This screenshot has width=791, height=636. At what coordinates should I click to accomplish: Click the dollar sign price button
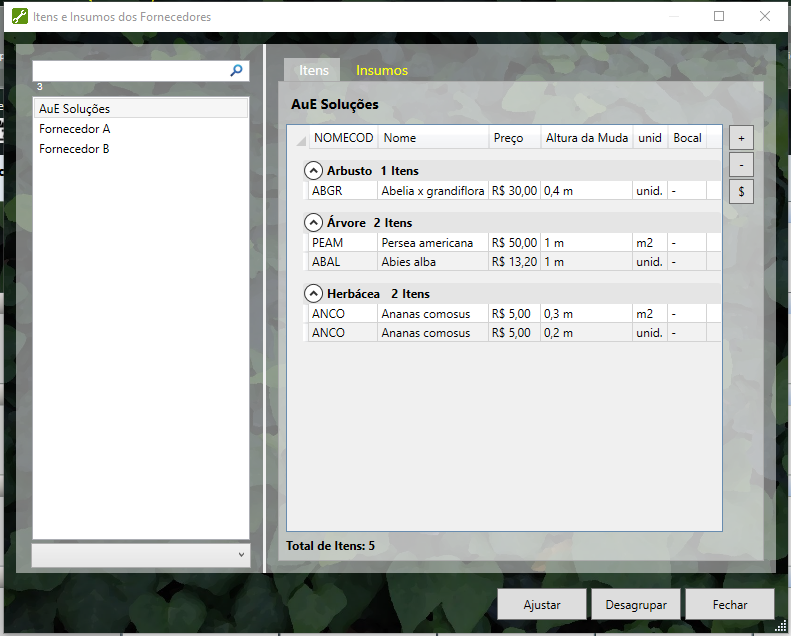click(741, 190)
